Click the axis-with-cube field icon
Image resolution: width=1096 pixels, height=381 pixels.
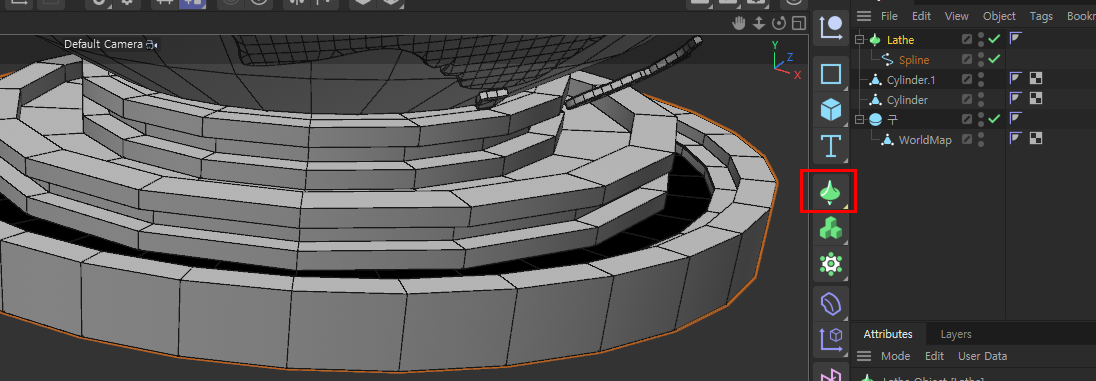(830, 339)
